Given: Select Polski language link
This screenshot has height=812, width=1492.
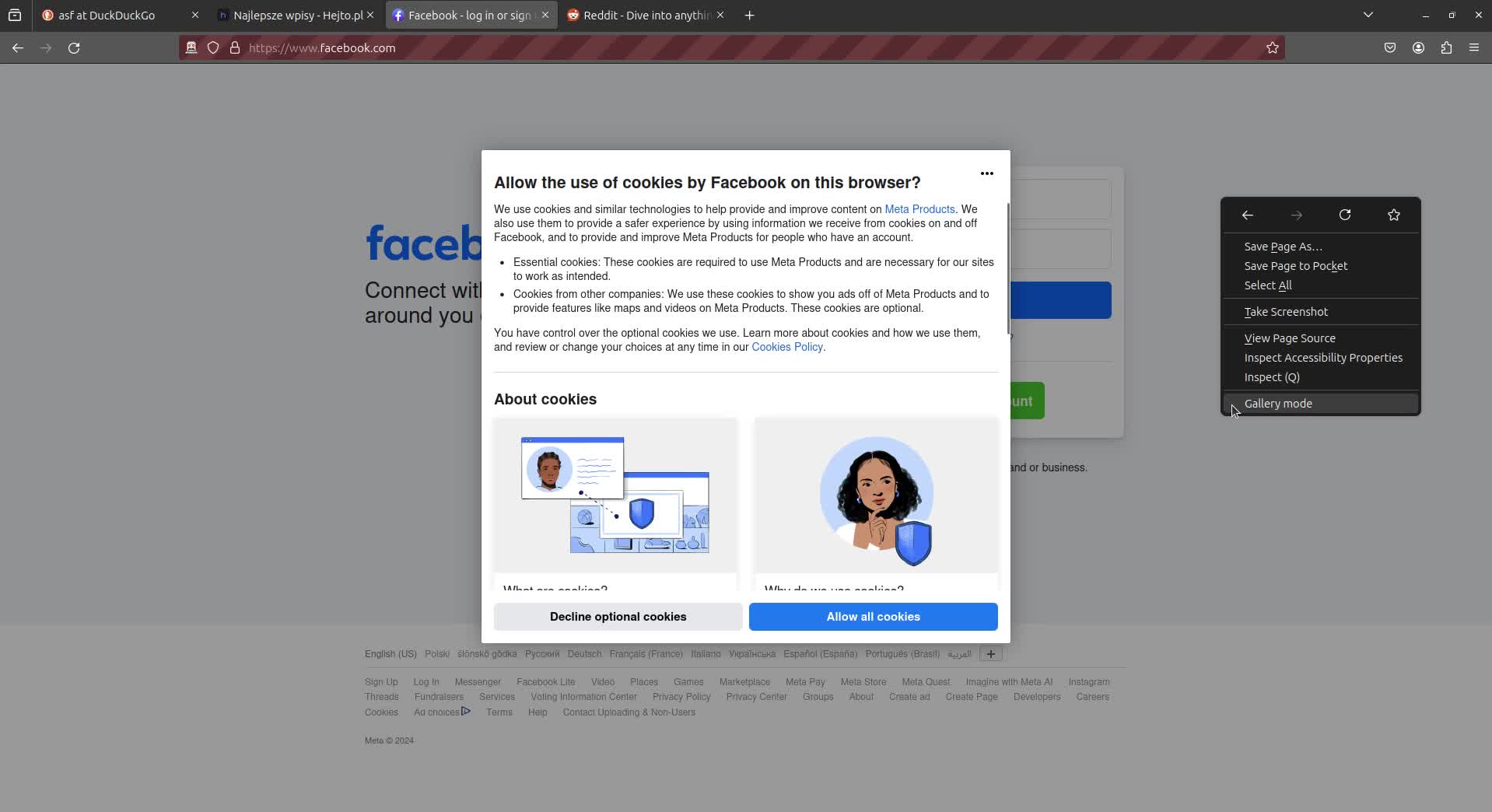Looking at the screenshot, I should (437, 654).
